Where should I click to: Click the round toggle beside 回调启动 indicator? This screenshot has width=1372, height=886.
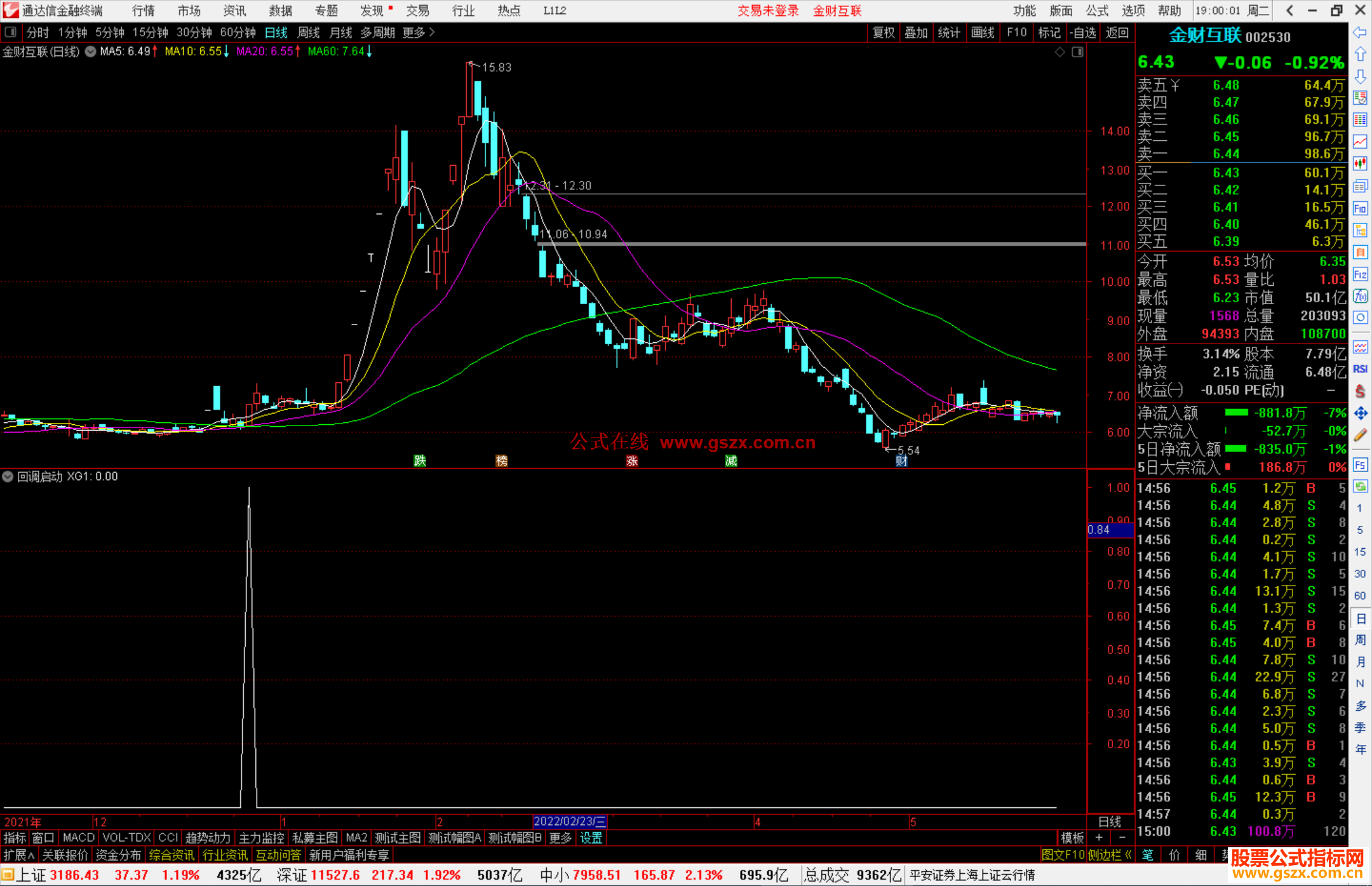click(8, 476)
